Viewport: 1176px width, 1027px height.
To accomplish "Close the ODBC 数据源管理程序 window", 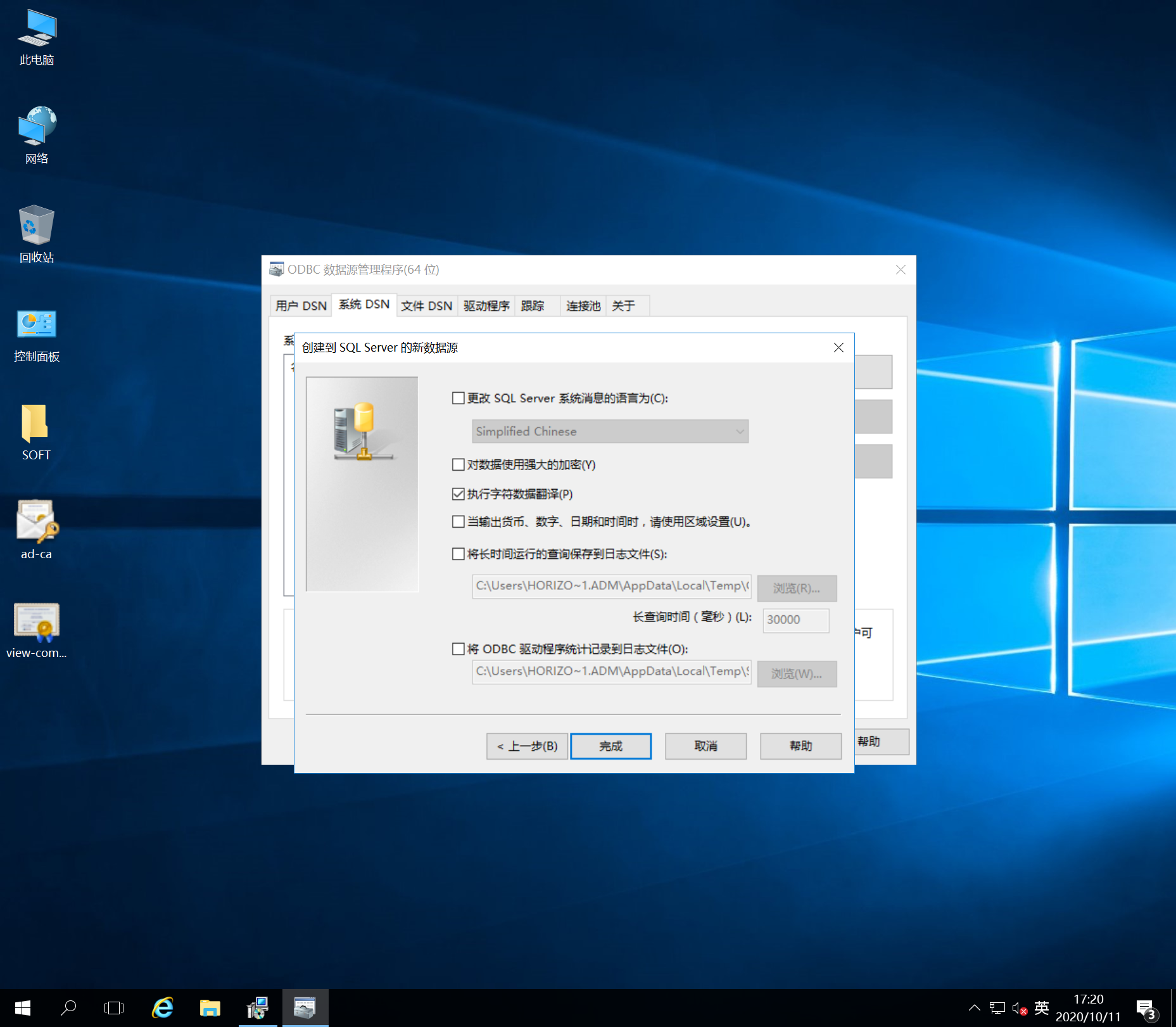I will (x=901, y=270).
